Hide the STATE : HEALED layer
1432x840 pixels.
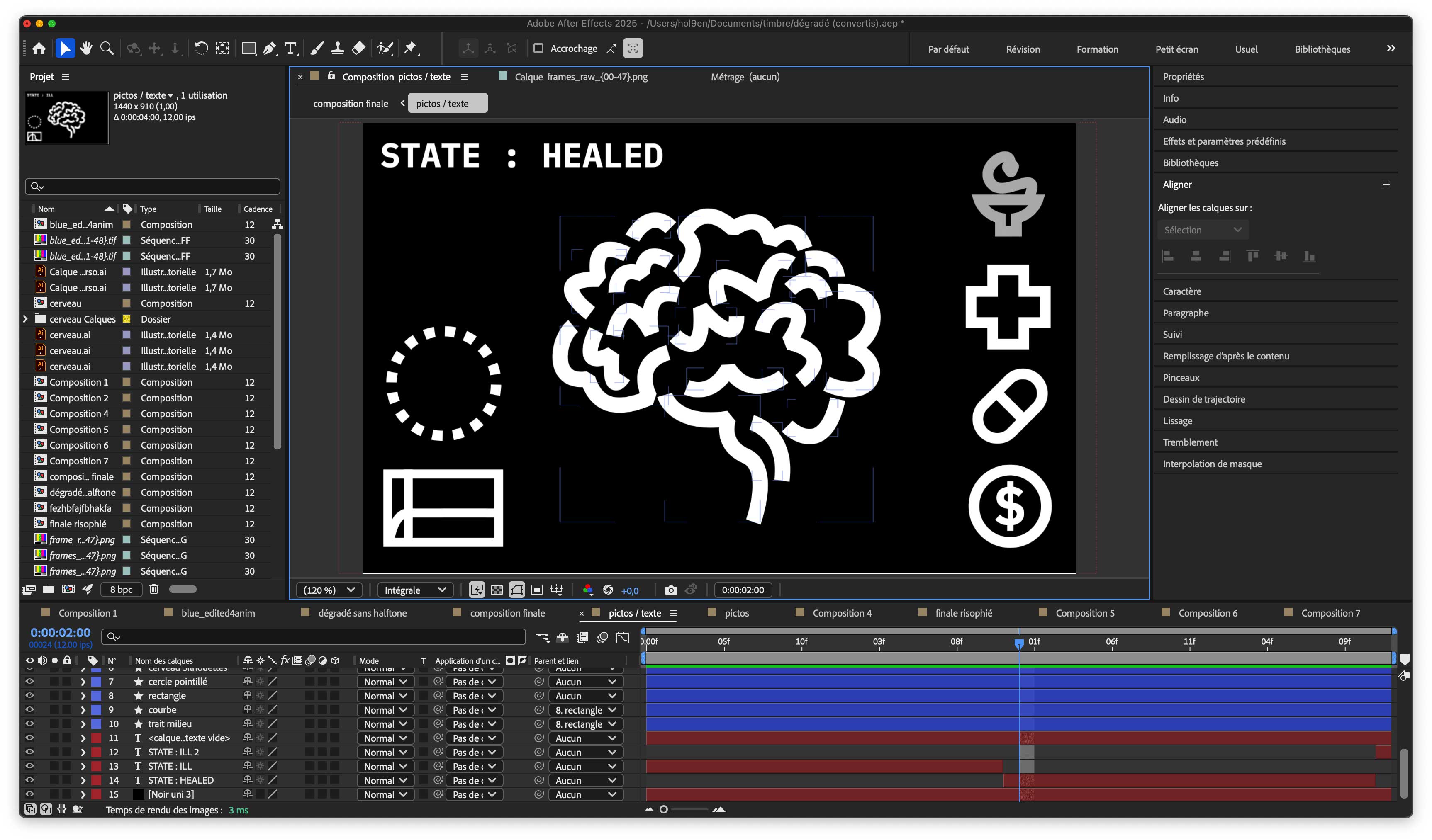pos(29,780)
